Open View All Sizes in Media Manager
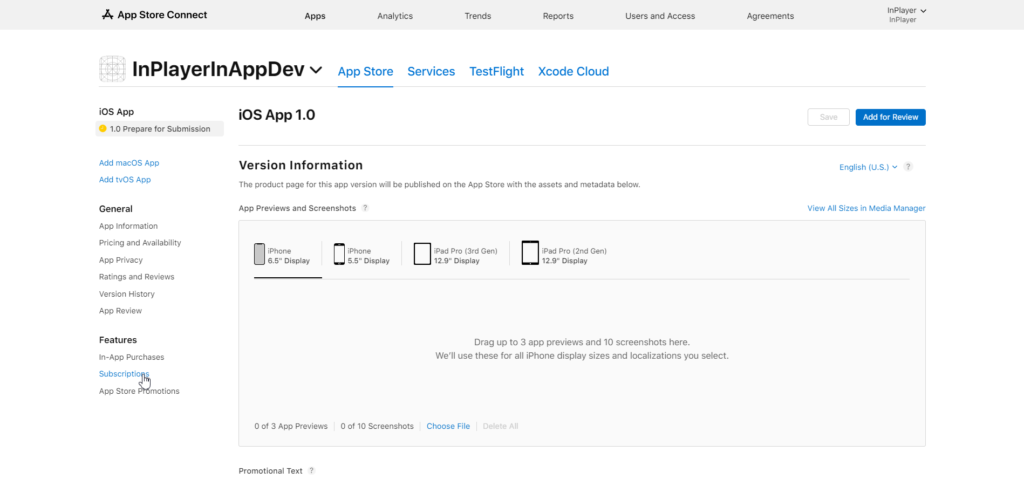The height and width of the screenshot is (479, 1024). 866,208
